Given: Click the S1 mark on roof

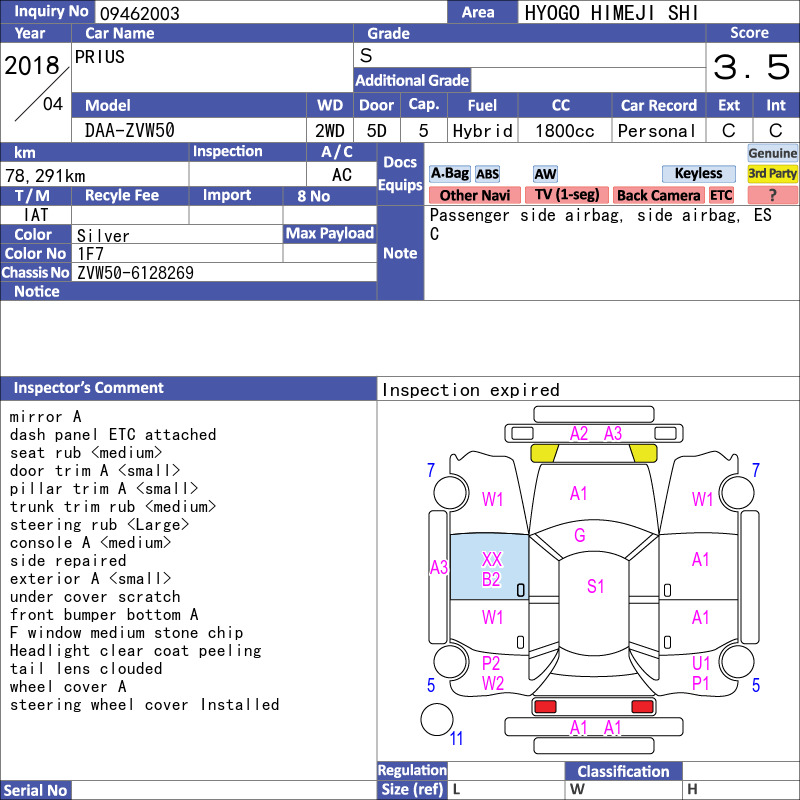Looking at the screenshot, I should click(595, 586).
